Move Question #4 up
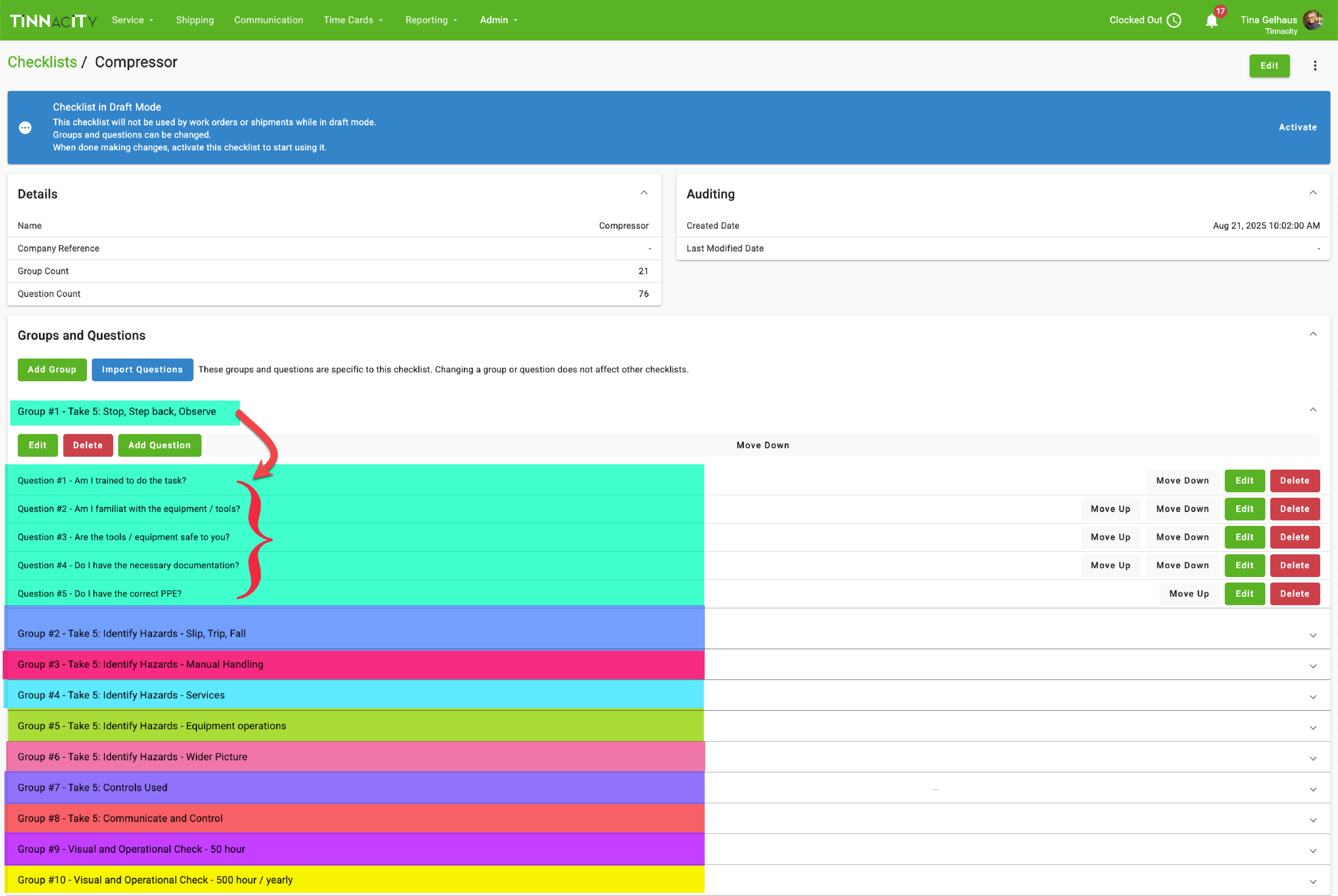This screenshot has width=1338, height=896. coord(1110,565)
